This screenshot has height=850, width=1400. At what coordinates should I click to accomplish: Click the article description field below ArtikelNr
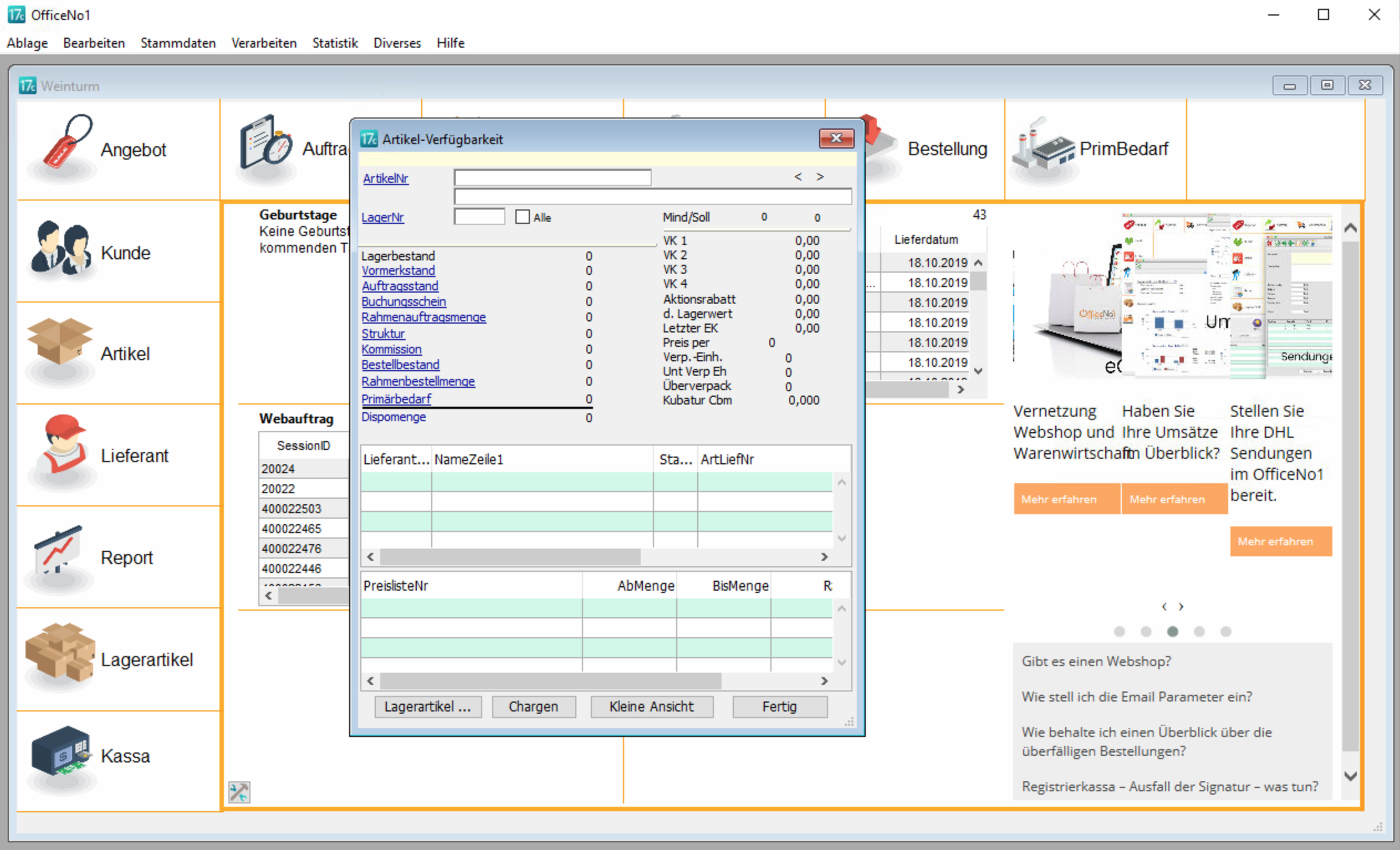coord(653,197)
